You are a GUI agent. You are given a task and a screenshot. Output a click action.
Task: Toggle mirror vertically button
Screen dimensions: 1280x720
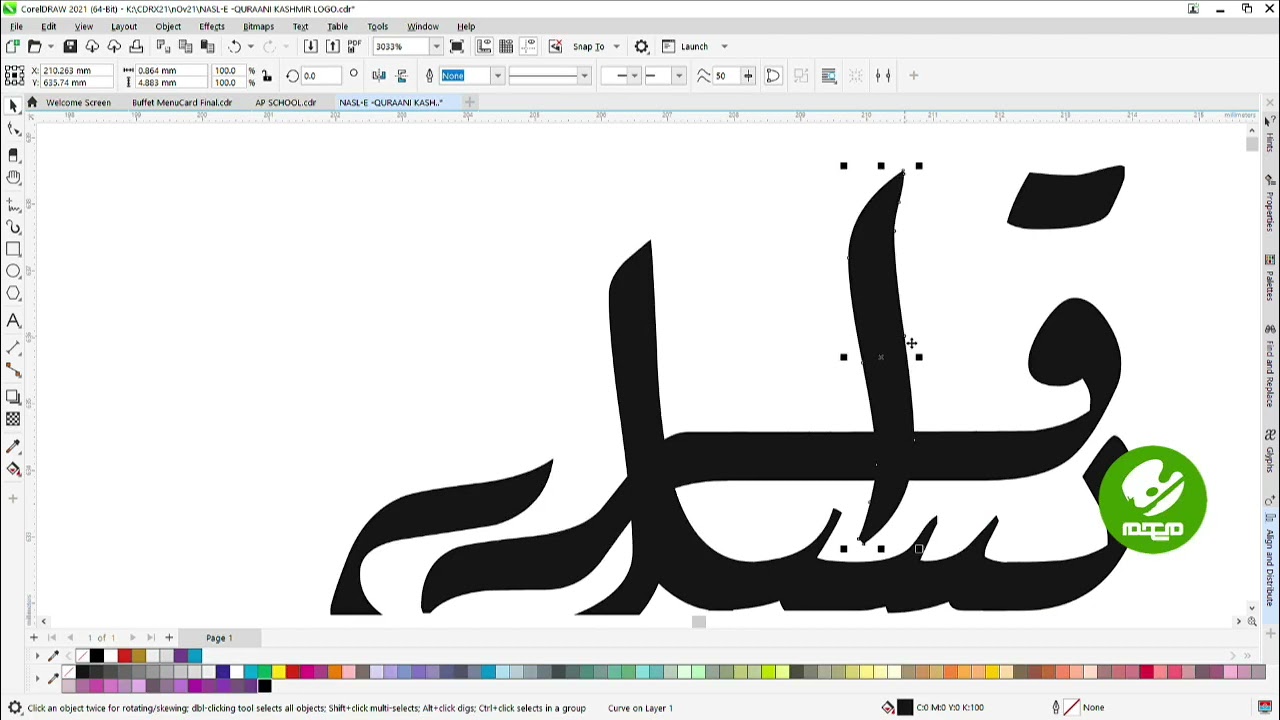(402, 76)
